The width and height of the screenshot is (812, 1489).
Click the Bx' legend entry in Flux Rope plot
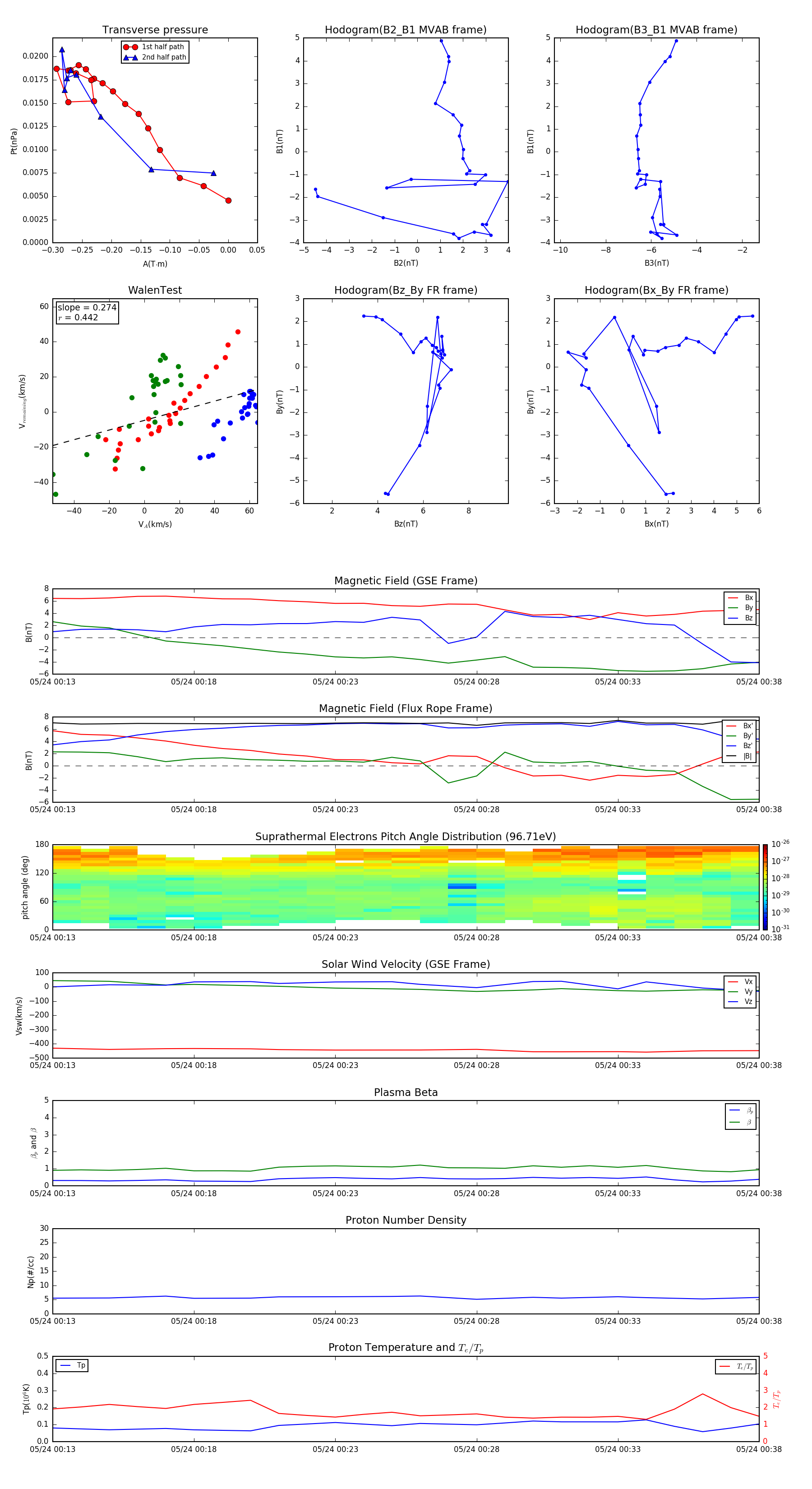tap(740, 726)
